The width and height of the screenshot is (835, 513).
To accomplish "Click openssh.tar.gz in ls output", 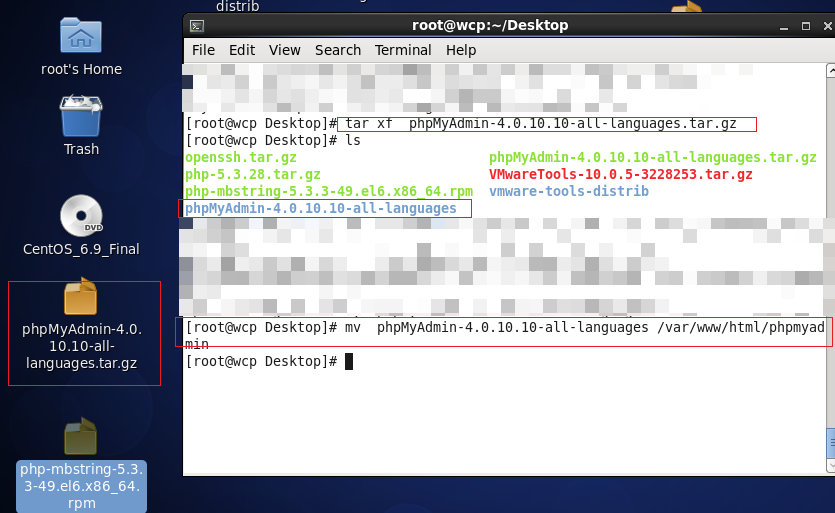I will click(x=241, y=158).
